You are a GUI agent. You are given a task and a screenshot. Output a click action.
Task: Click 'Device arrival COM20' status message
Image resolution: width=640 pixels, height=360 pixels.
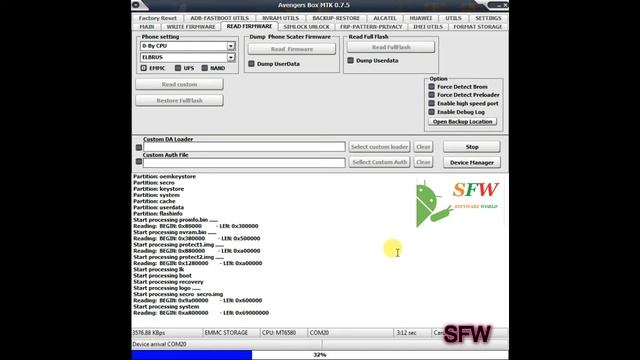[159, 344]
